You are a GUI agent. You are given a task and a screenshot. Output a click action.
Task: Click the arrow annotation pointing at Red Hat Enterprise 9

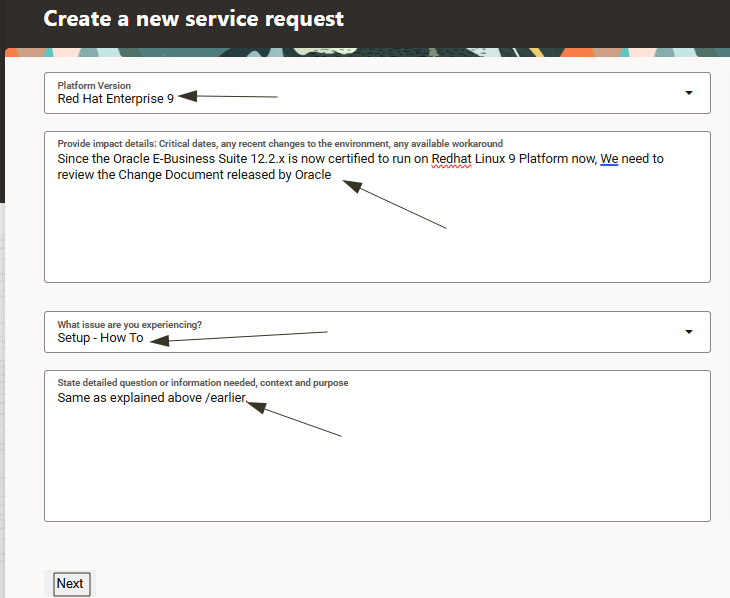(x=232, y=97)
